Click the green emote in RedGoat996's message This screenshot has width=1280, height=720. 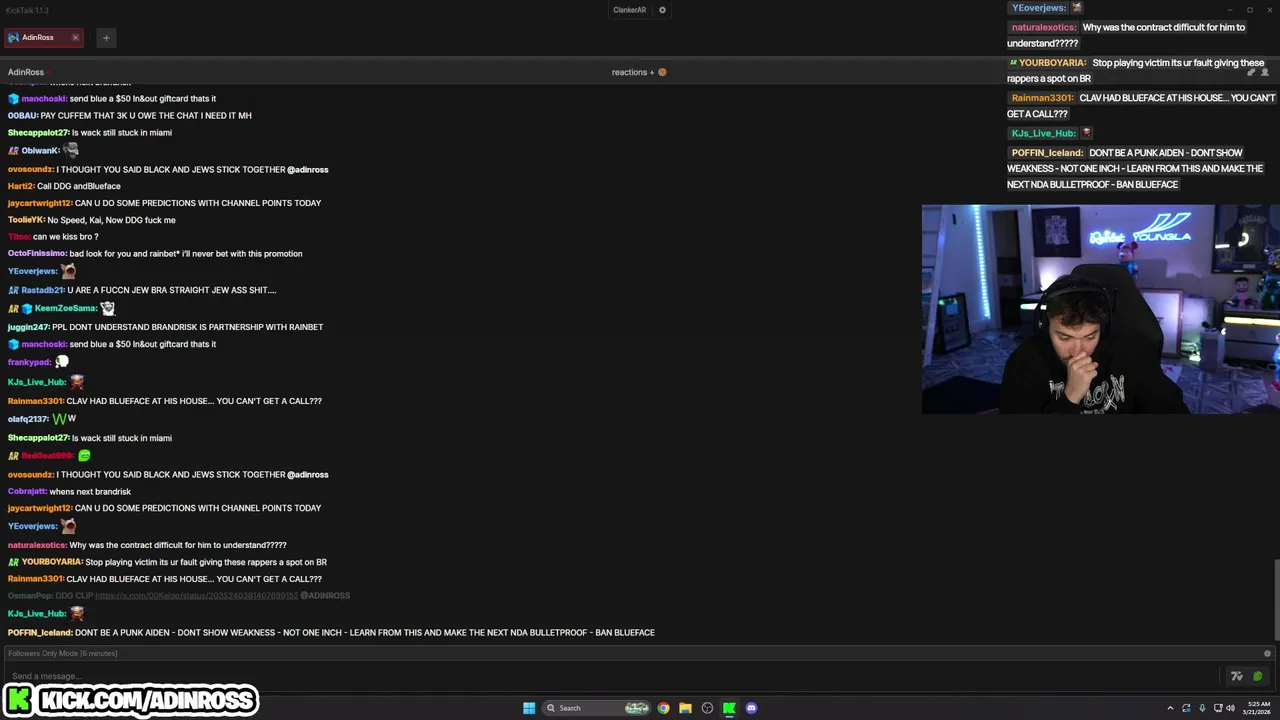pos(84,455)
